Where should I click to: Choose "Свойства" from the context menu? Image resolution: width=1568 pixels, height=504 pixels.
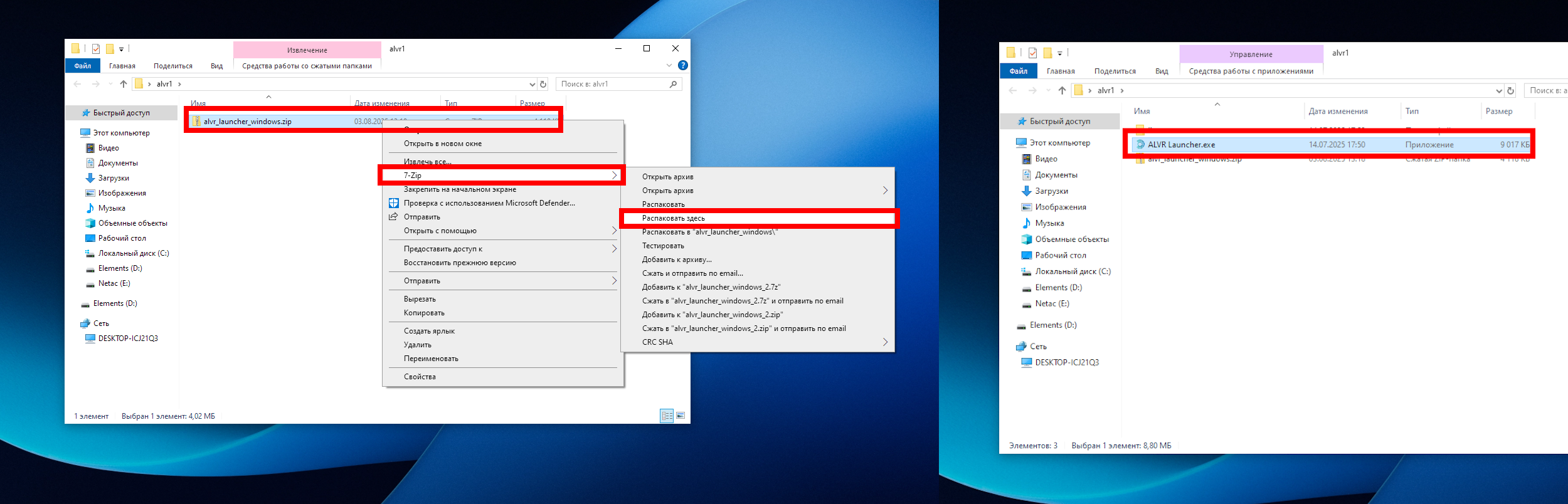coord(420,377)
